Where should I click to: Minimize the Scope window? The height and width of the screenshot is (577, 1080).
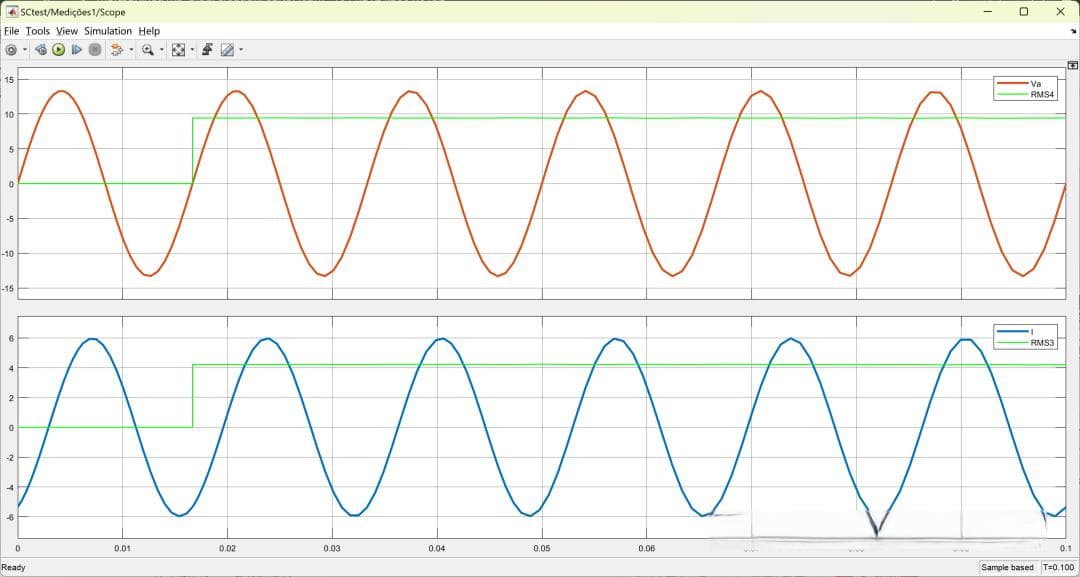coord(988,12)
